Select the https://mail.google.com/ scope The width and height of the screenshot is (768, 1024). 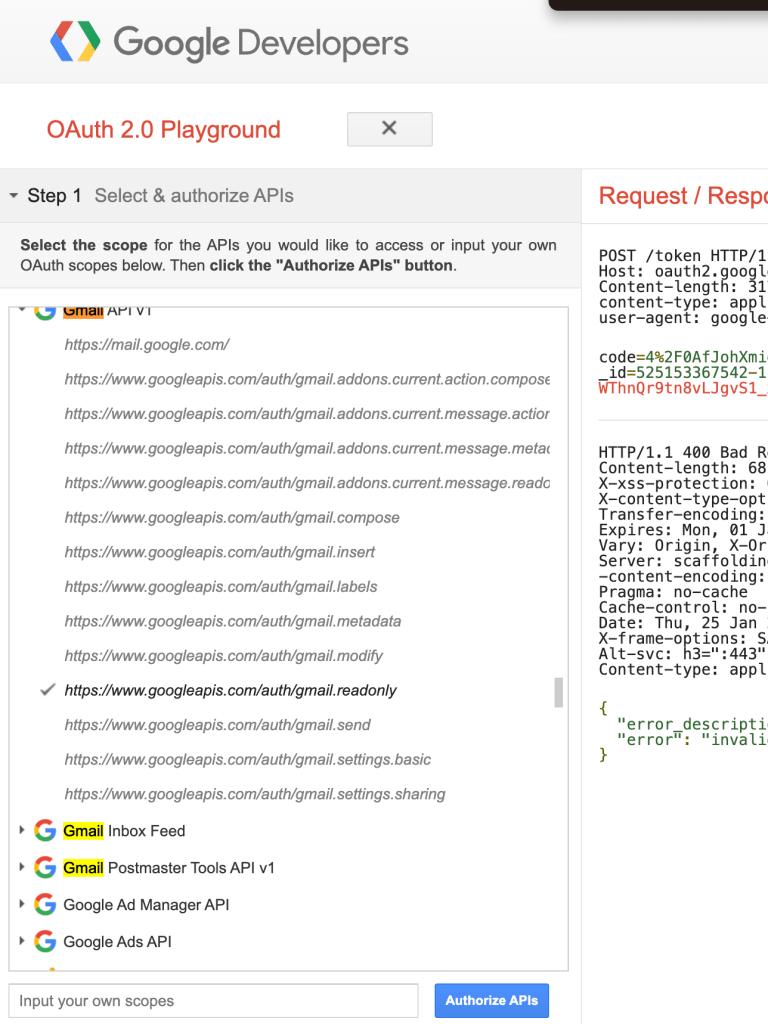147,345
